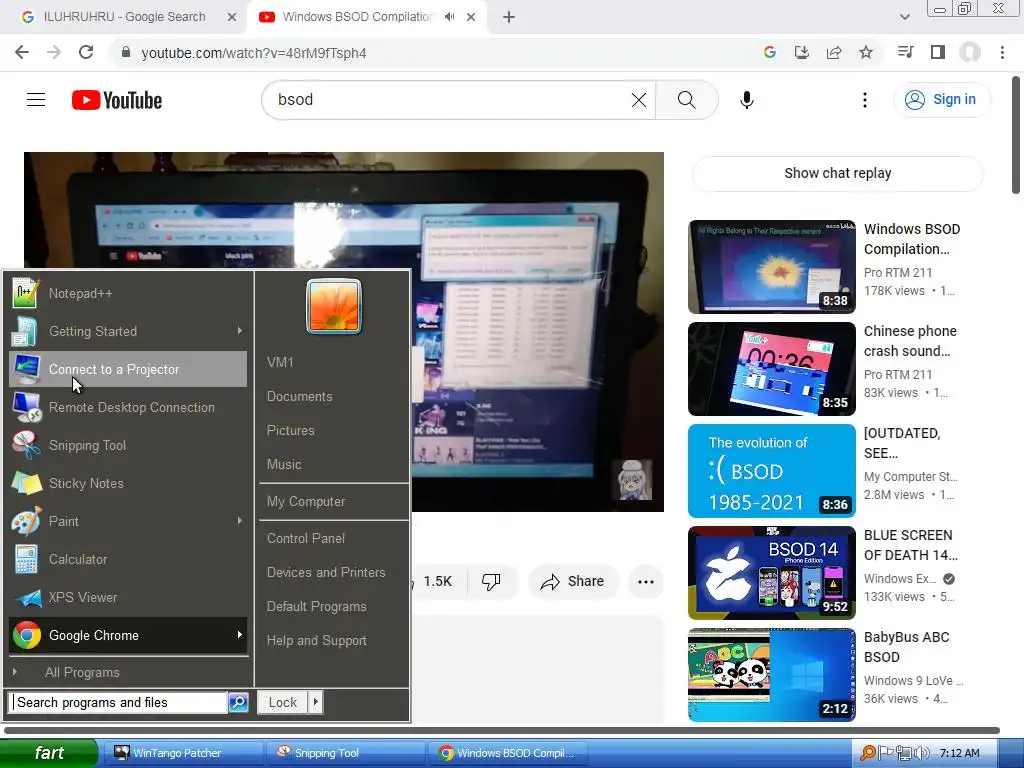Open Sticky Notes in the start menu

click(128, 483)
